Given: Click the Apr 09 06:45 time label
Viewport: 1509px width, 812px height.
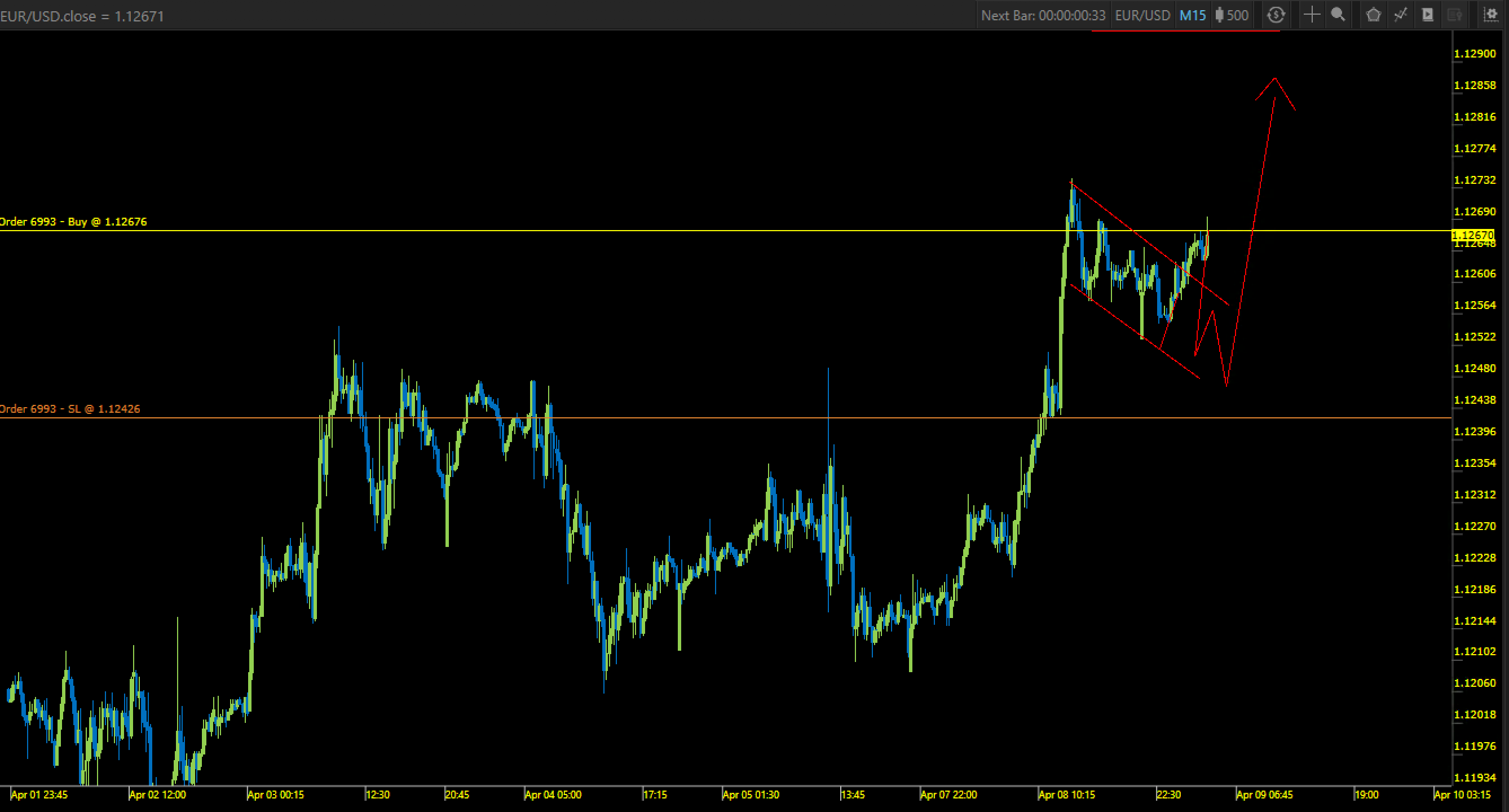Looking at the screenshot, I should coord(1264,795).
